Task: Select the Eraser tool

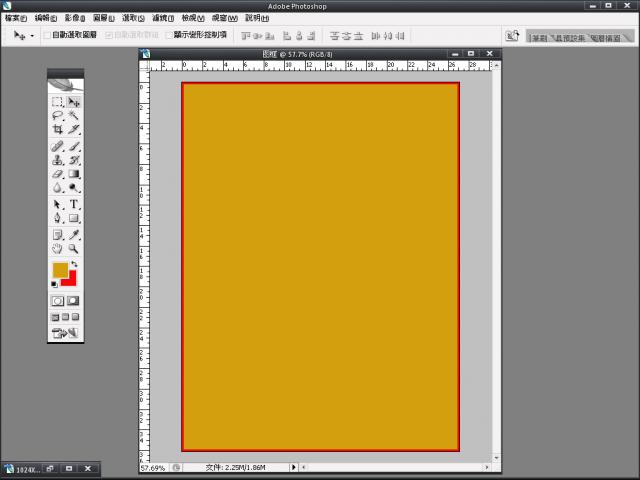Action: [x=58, y=173]
